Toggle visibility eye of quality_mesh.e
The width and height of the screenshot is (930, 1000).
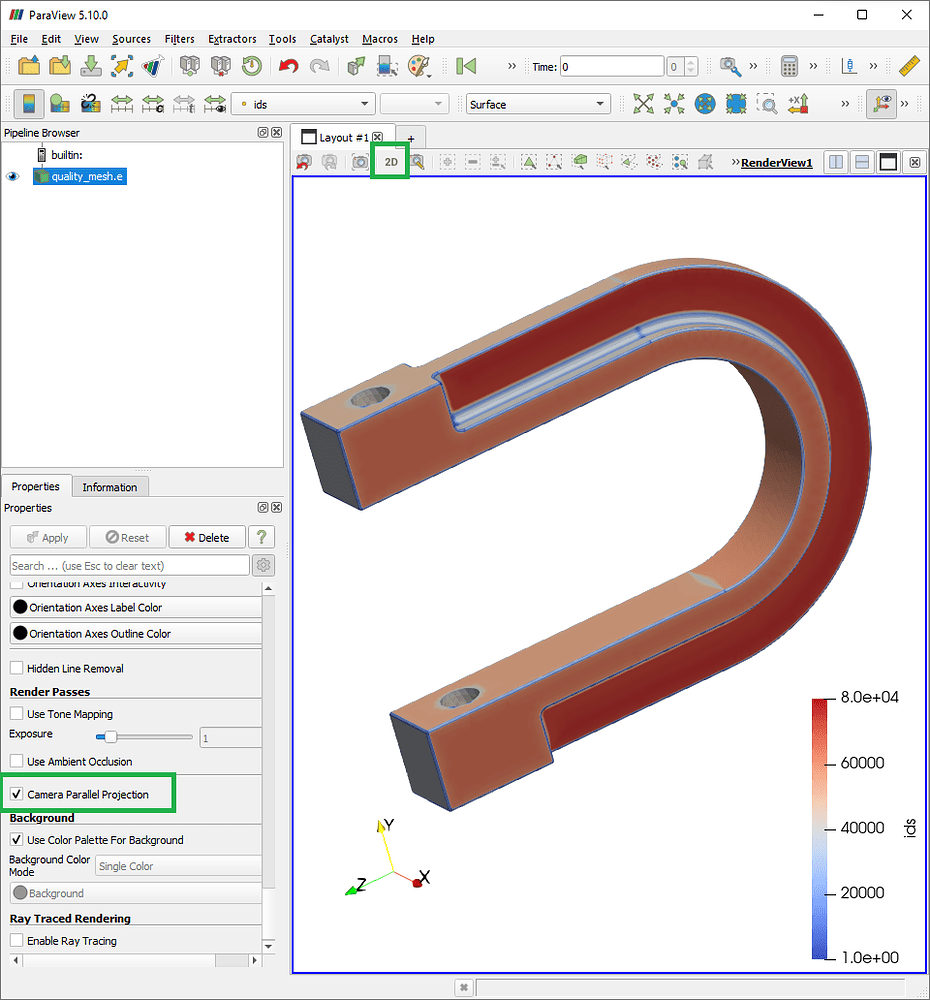pyautogui.click(x=13, y=177)
